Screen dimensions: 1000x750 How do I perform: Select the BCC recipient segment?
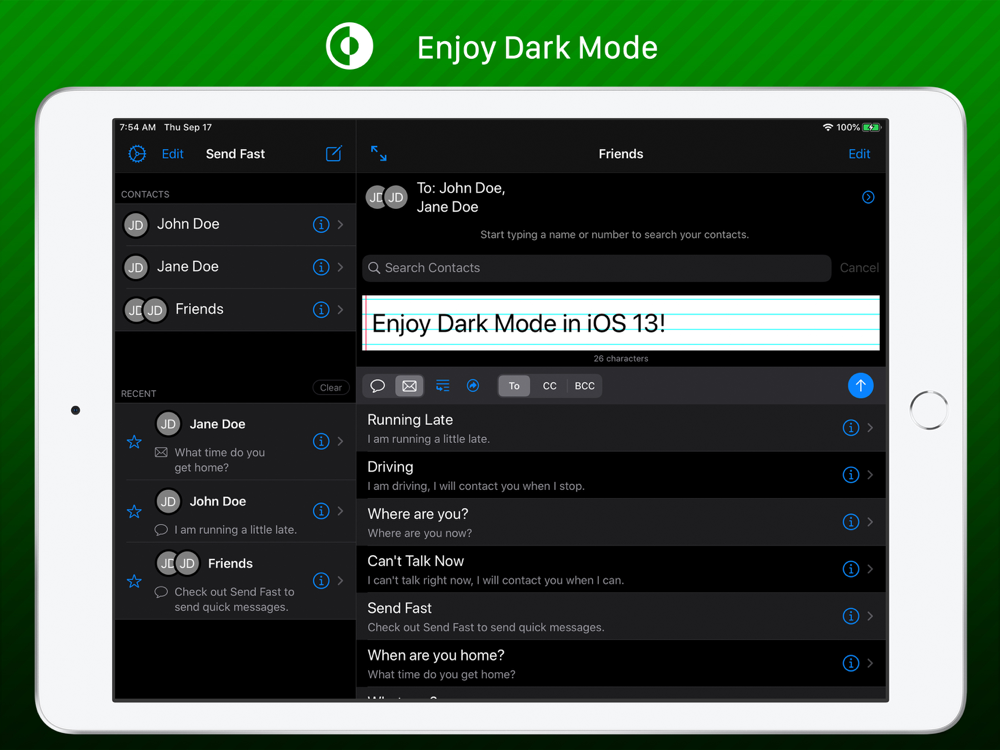[584, 386]
